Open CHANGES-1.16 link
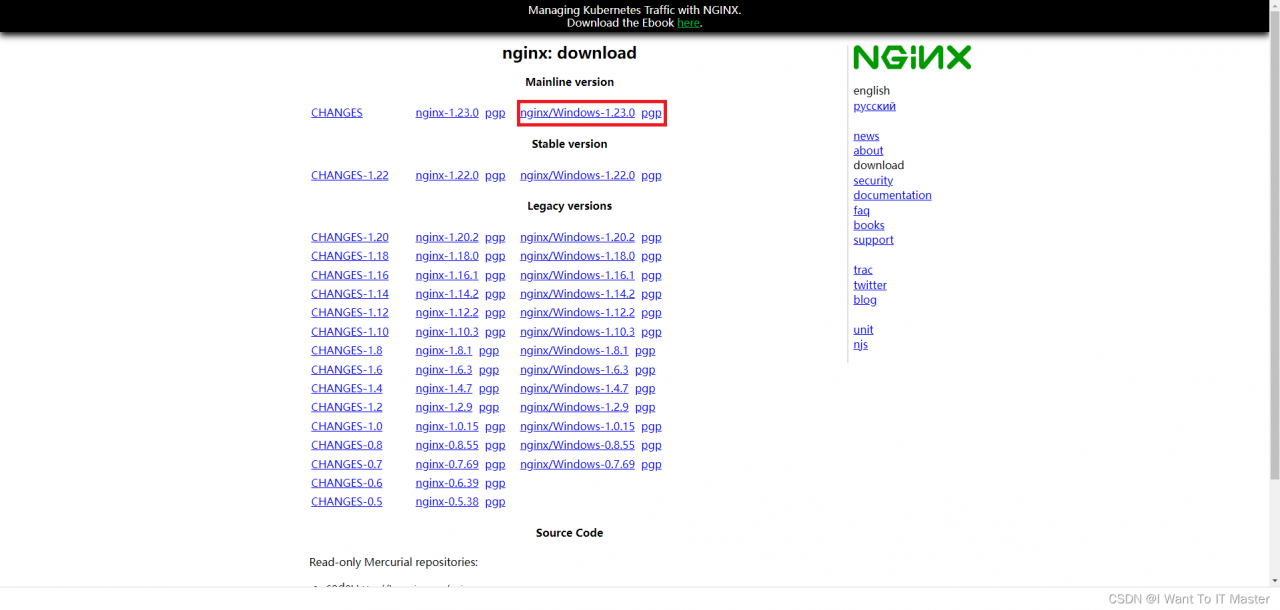This screenshot has width=1280, height=610. pyautogui.click(x=350, y=275)
